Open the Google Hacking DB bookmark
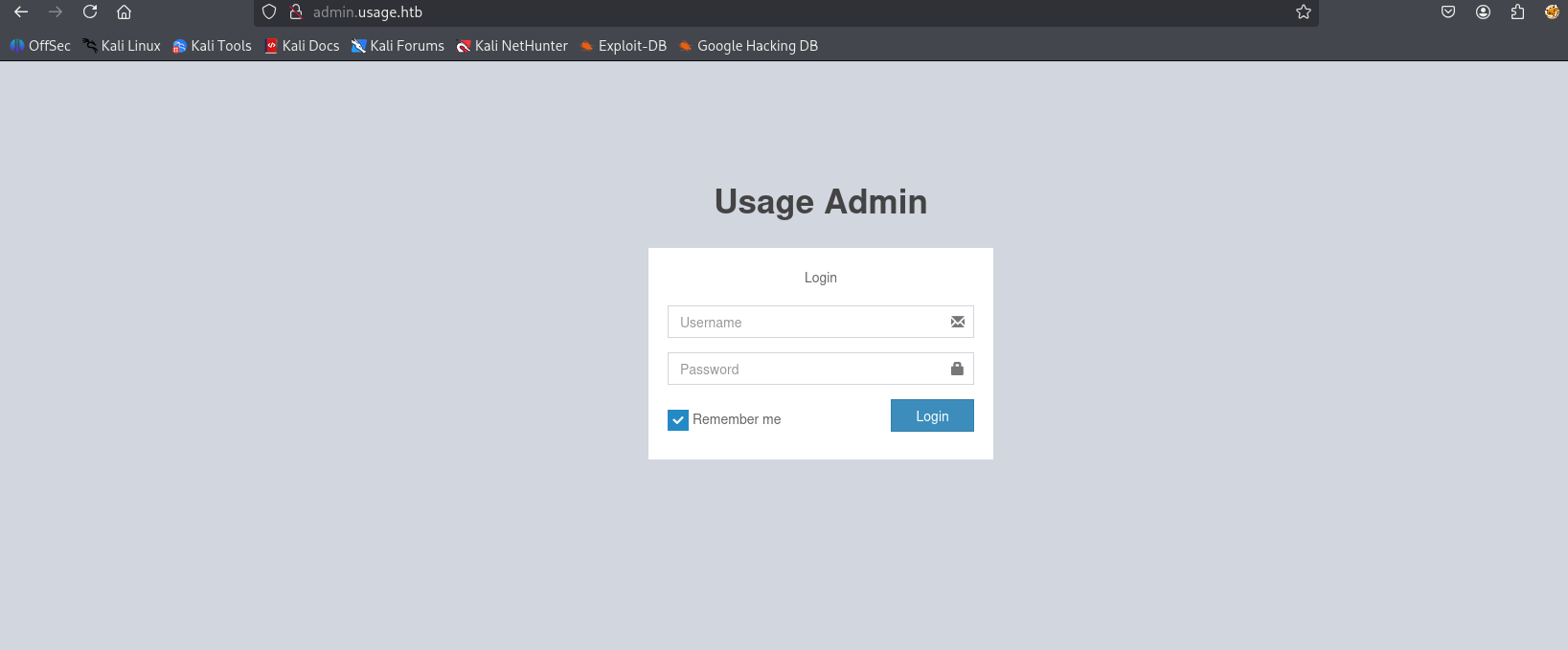The image size is (1568, 650). pyautogui.click(x=749, y=46)
